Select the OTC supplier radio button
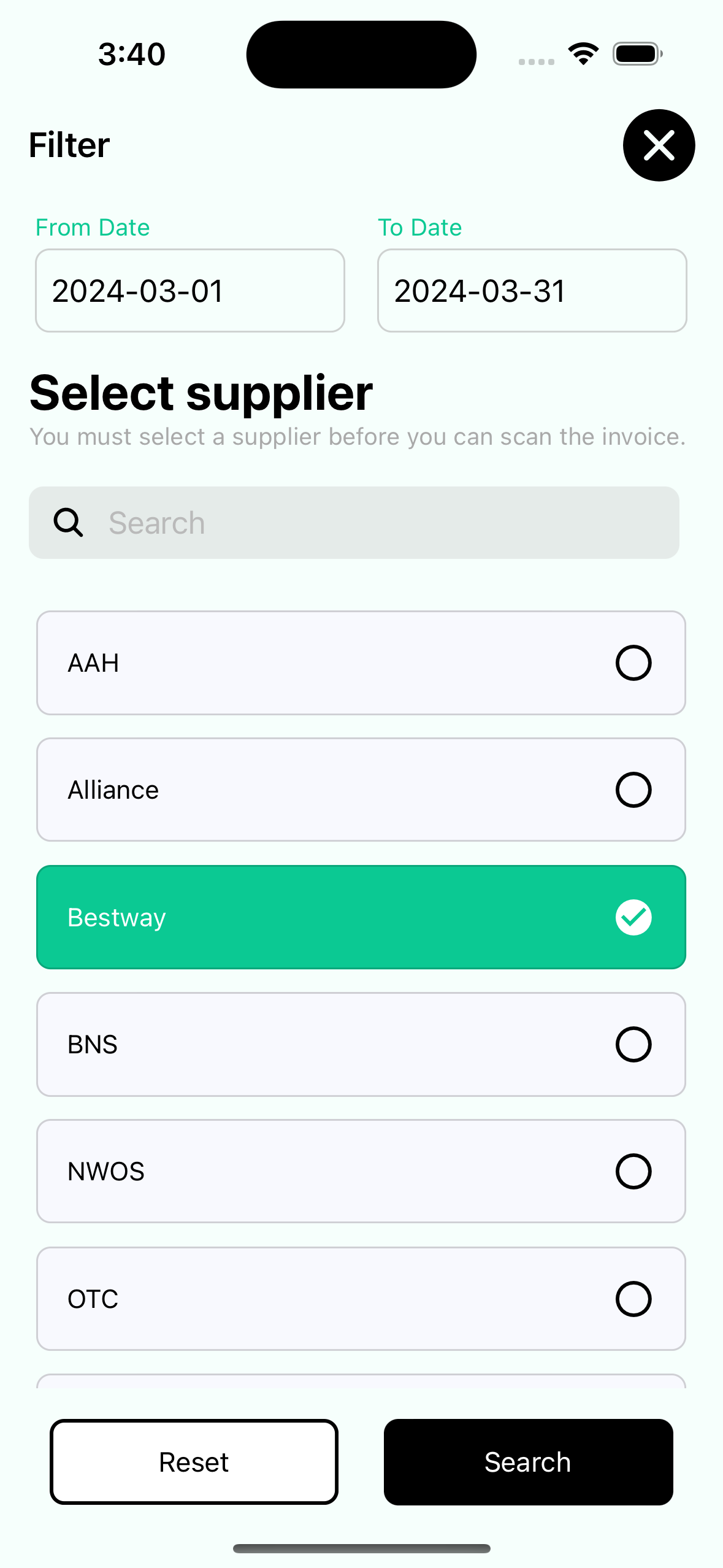Screen dimensions: 723x1568 pyautogui.click(x=633, y=1298)
